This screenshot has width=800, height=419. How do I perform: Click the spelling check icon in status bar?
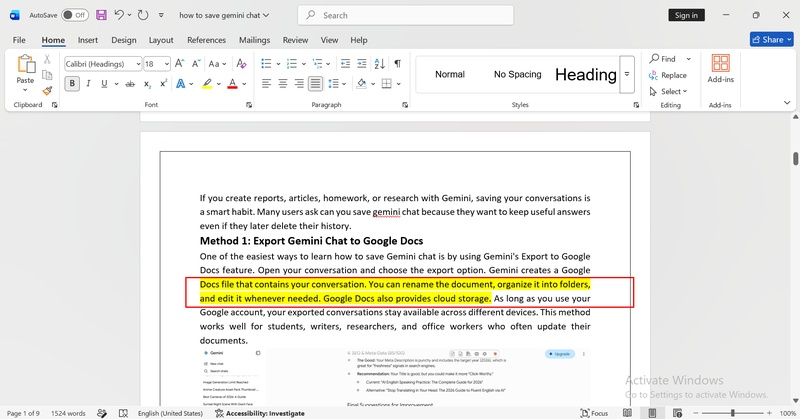(123, 413)
